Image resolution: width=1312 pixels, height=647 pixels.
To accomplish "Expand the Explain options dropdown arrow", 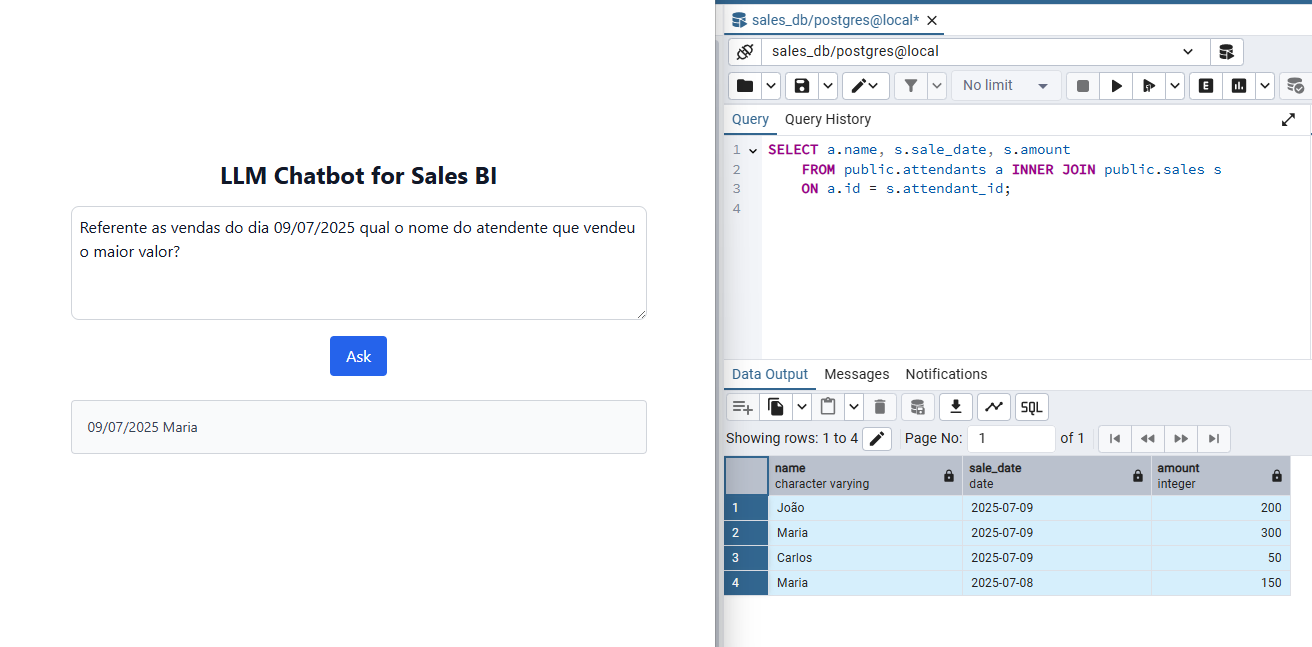I will pyautogui.click(x=1265, y=86).
